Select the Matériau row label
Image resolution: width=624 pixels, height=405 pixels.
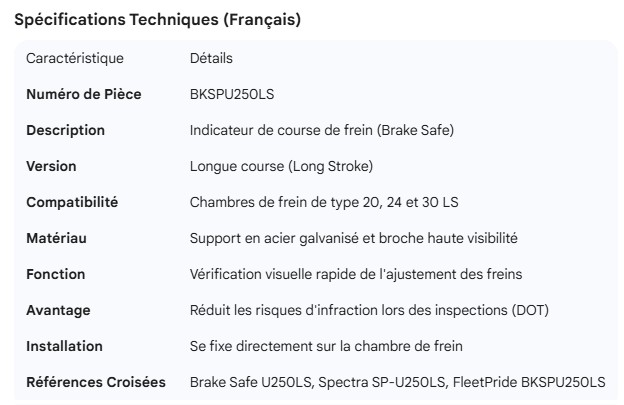coord(58,238)
